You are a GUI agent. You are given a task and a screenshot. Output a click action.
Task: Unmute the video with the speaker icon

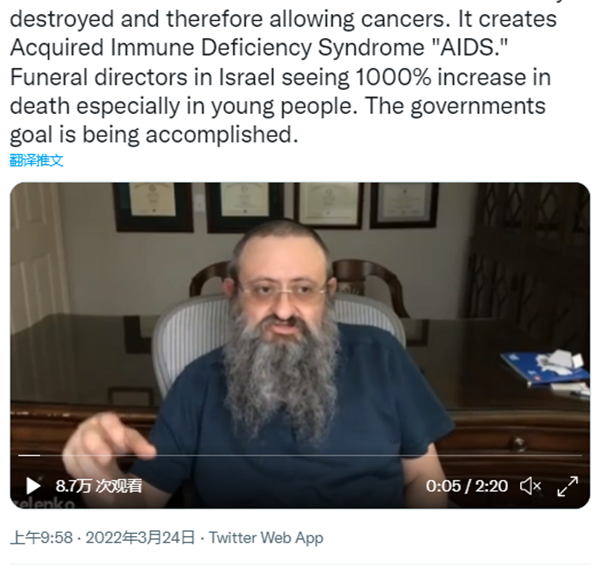pos(530,486)
